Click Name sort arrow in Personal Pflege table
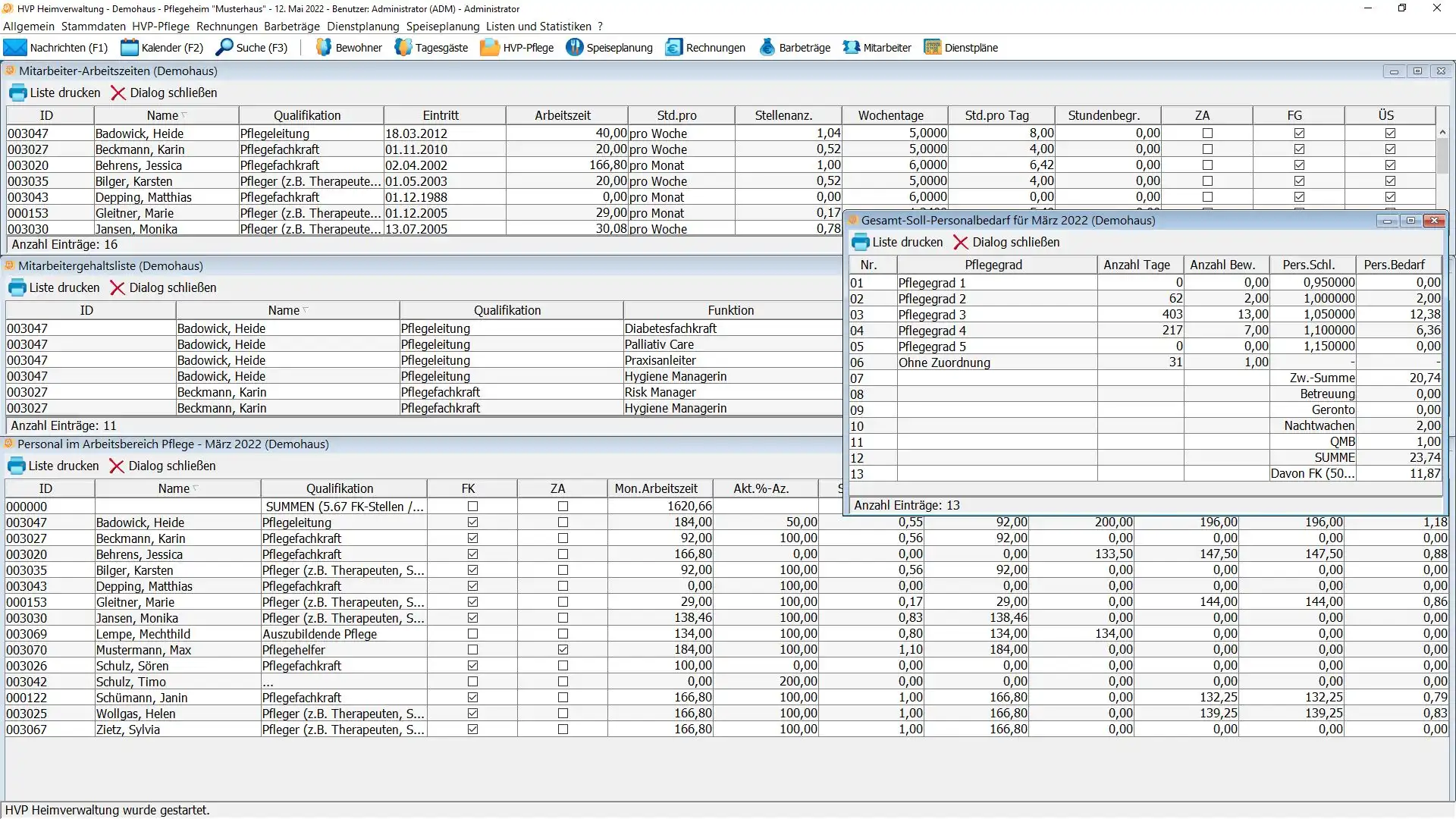The image size is (1456, 819). point(196,488)
